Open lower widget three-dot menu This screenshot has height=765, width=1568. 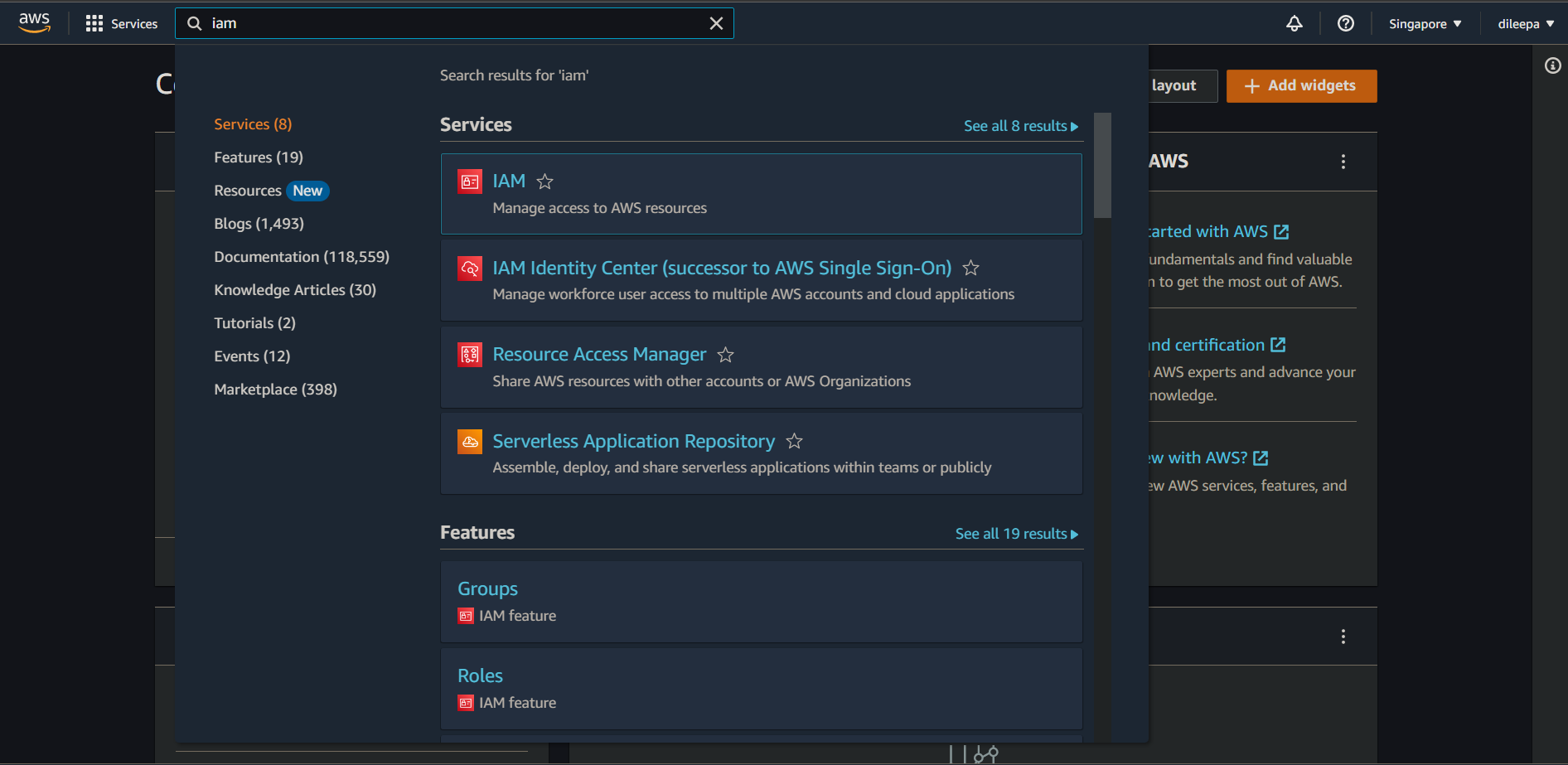[x=1343, y=637]
